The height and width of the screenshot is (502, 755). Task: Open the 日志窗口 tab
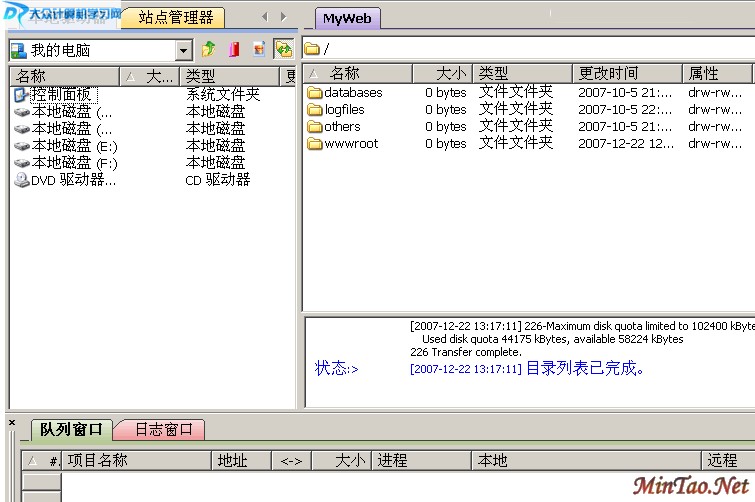(162, 430)
